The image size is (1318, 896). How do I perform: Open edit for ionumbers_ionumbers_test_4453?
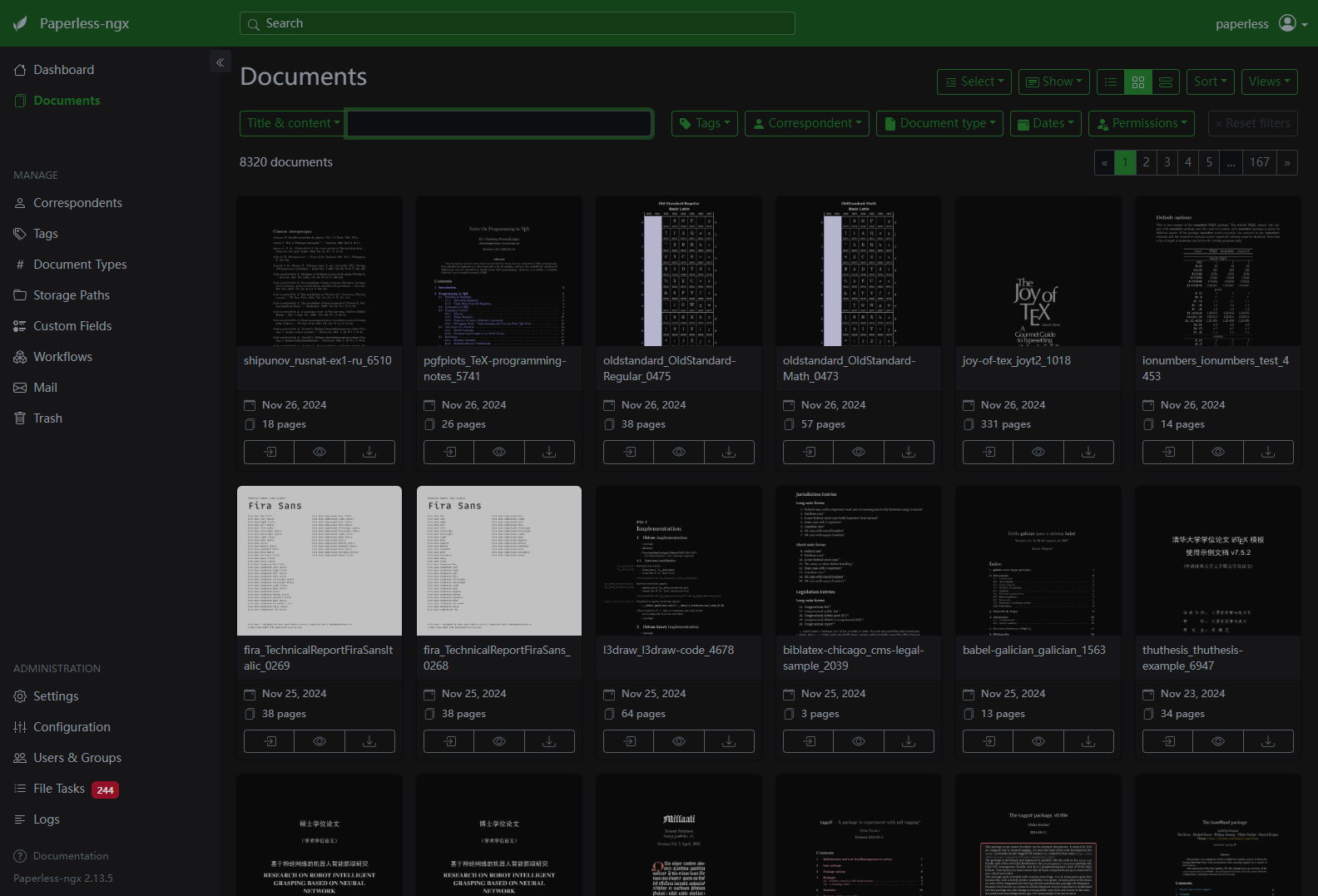(x=1168, y=452)
